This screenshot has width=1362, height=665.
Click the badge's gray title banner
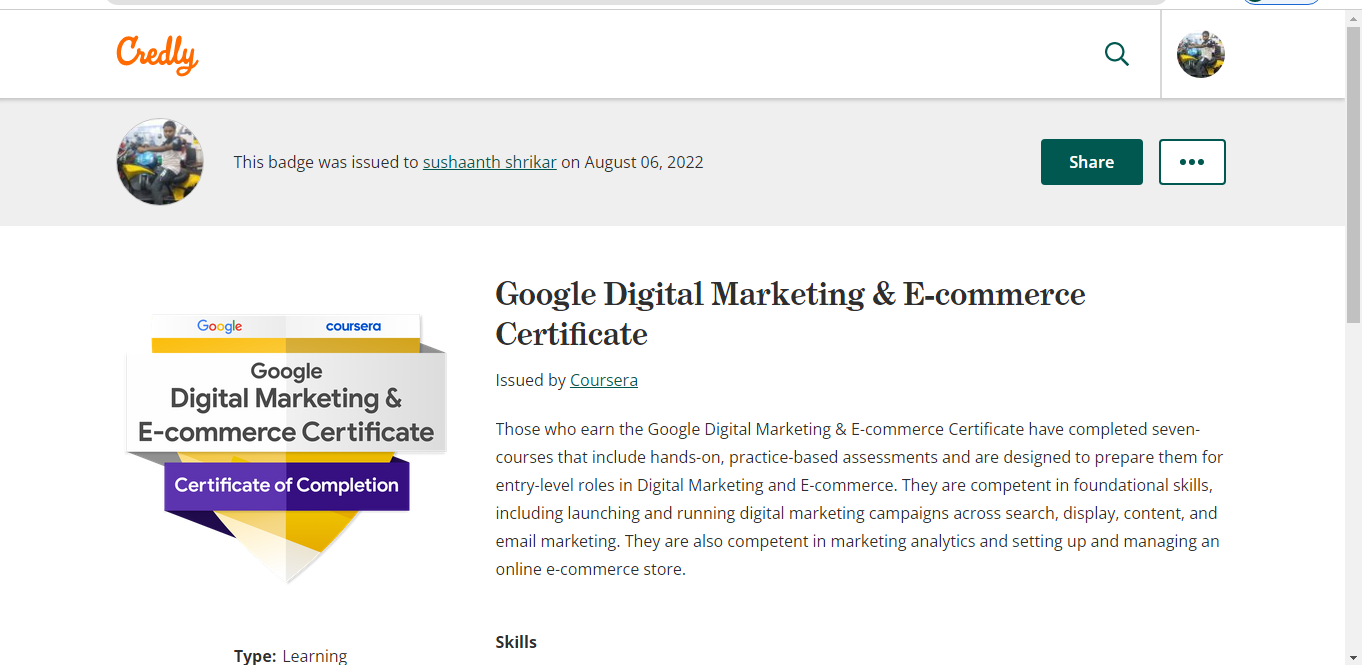286,402
